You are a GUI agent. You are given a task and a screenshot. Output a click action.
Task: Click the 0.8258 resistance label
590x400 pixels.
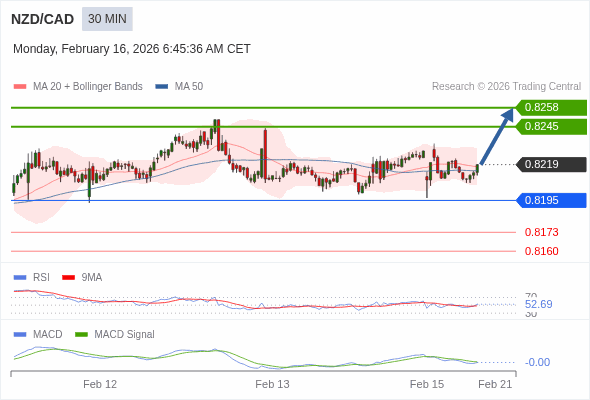(551, 108)
